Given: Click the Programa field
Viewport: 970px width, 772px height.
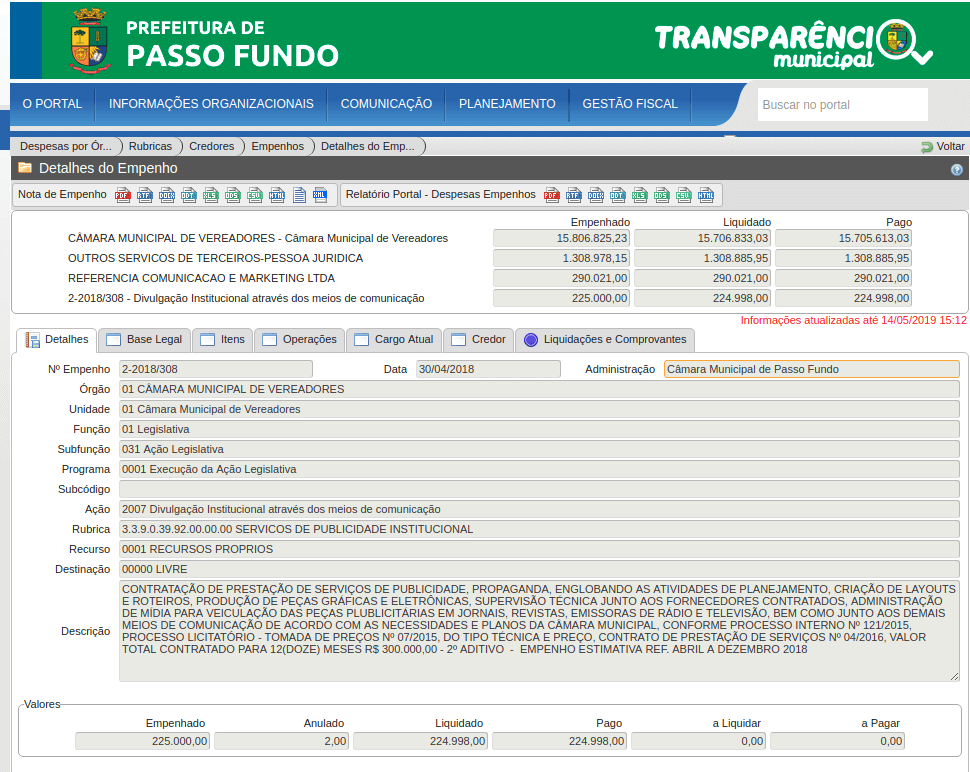Looking at the screenshot, I should (539, 469).
